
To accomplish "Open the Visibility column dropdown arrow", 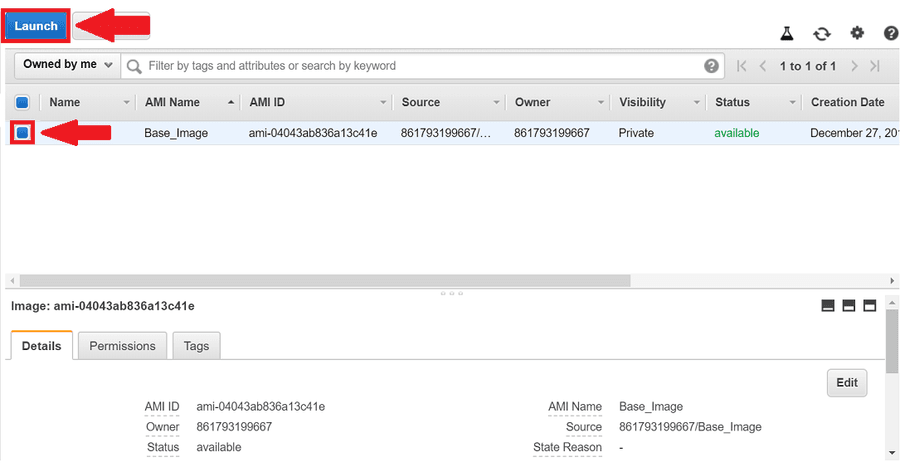I will (x=697, y=103).
